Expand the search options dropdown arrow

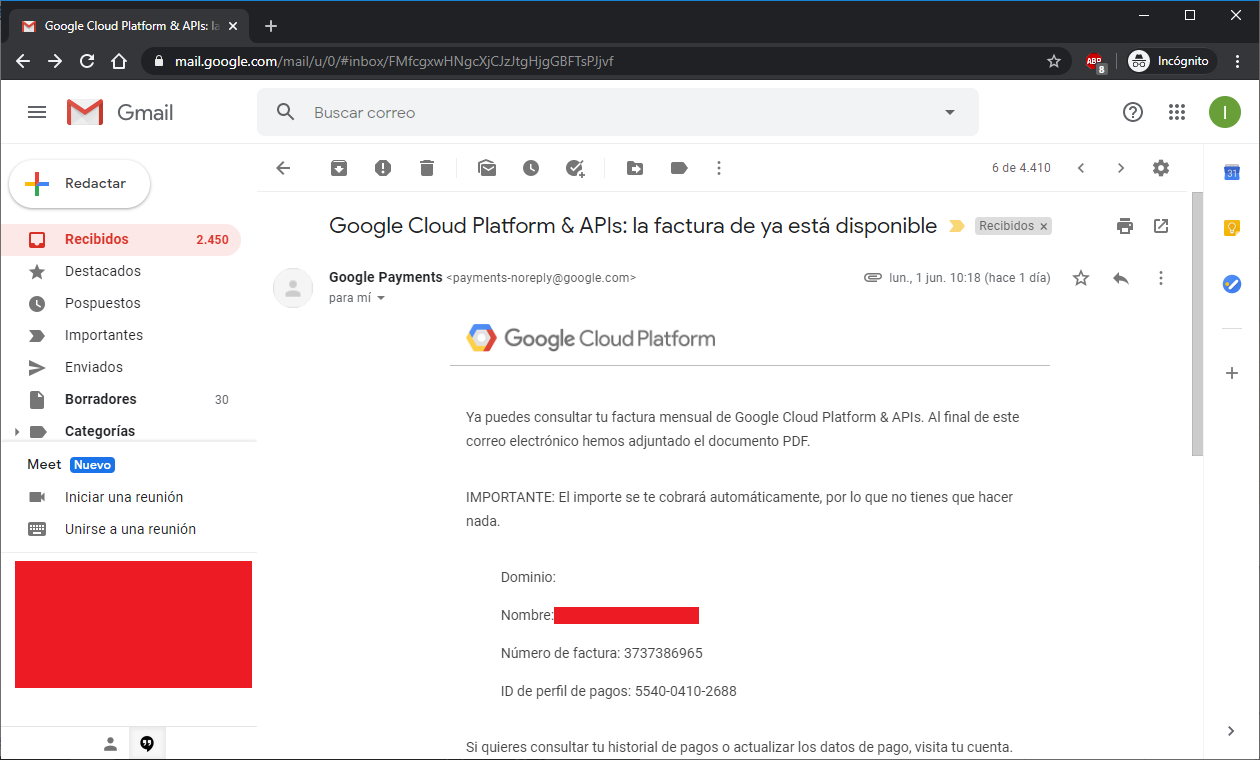[x=950, y=112]
